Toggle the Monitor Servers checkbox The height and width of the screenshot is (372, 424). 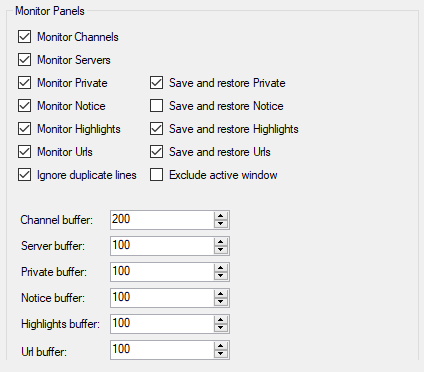pyautogui.click(x=25, y=60)
